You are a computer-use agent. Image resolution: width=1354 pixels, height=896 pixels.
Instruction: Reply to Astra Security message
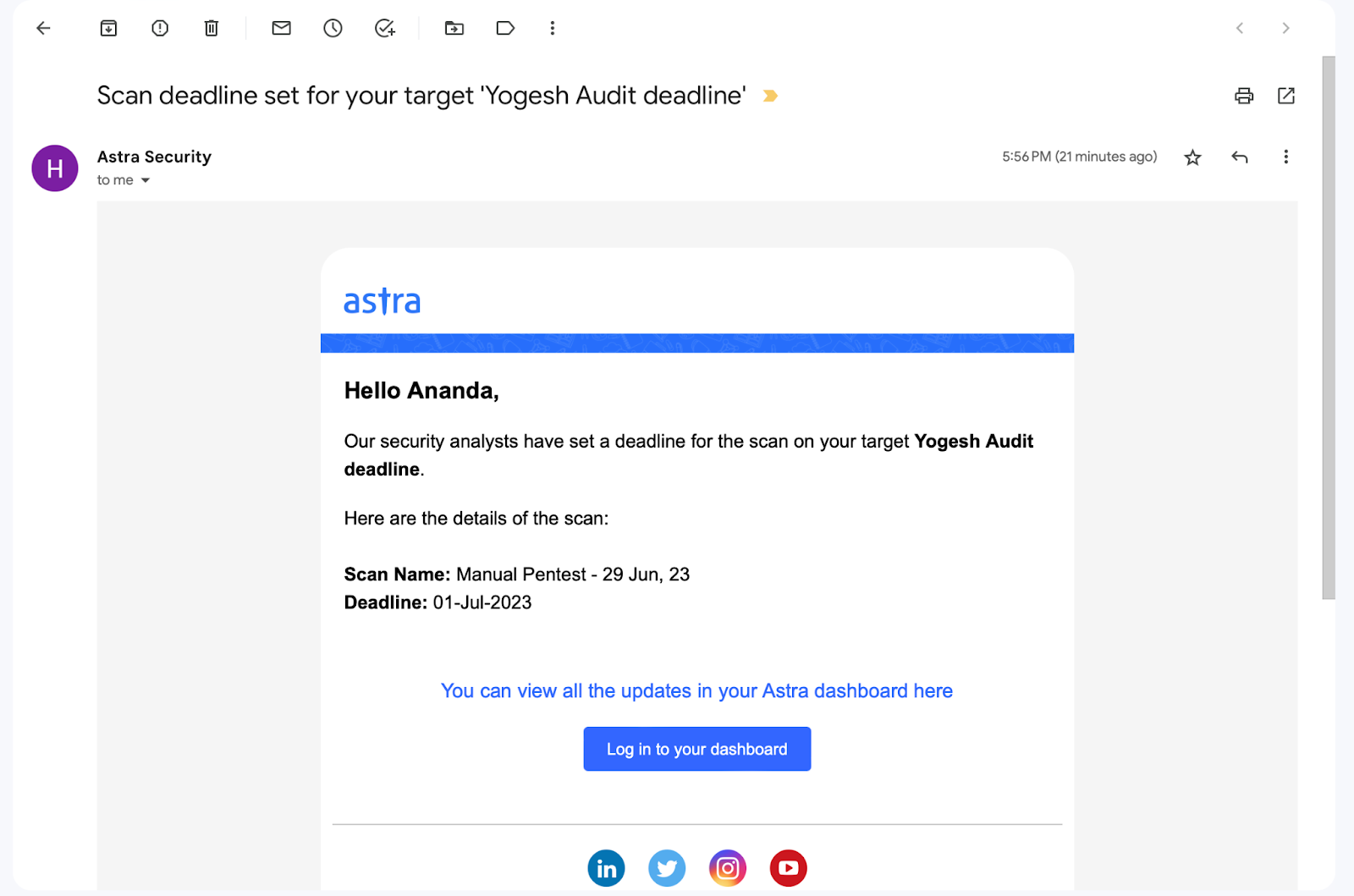(x=1240, y=157)
